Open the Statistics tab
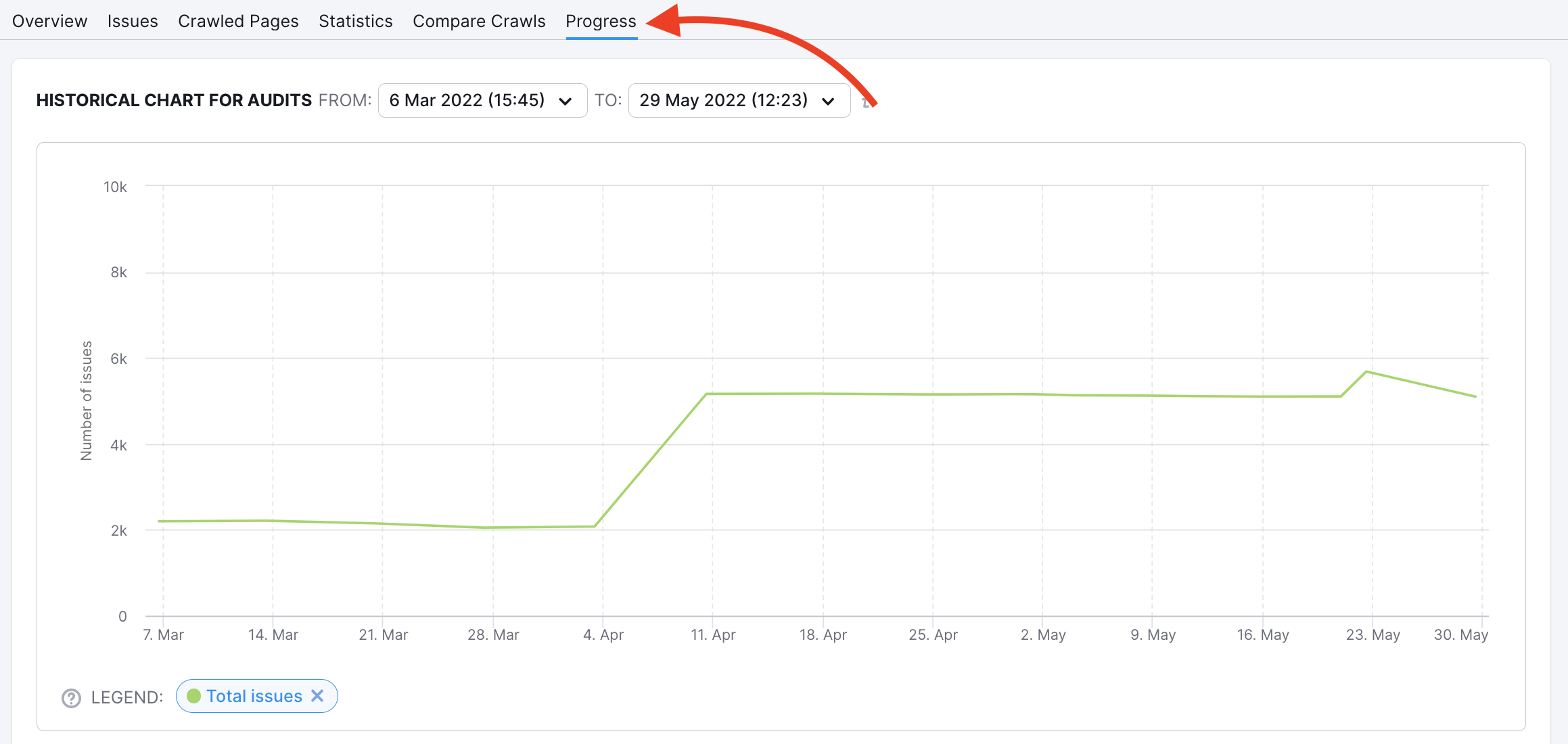This screenshot has width=1568, height=744. click(x=355, y=20)
